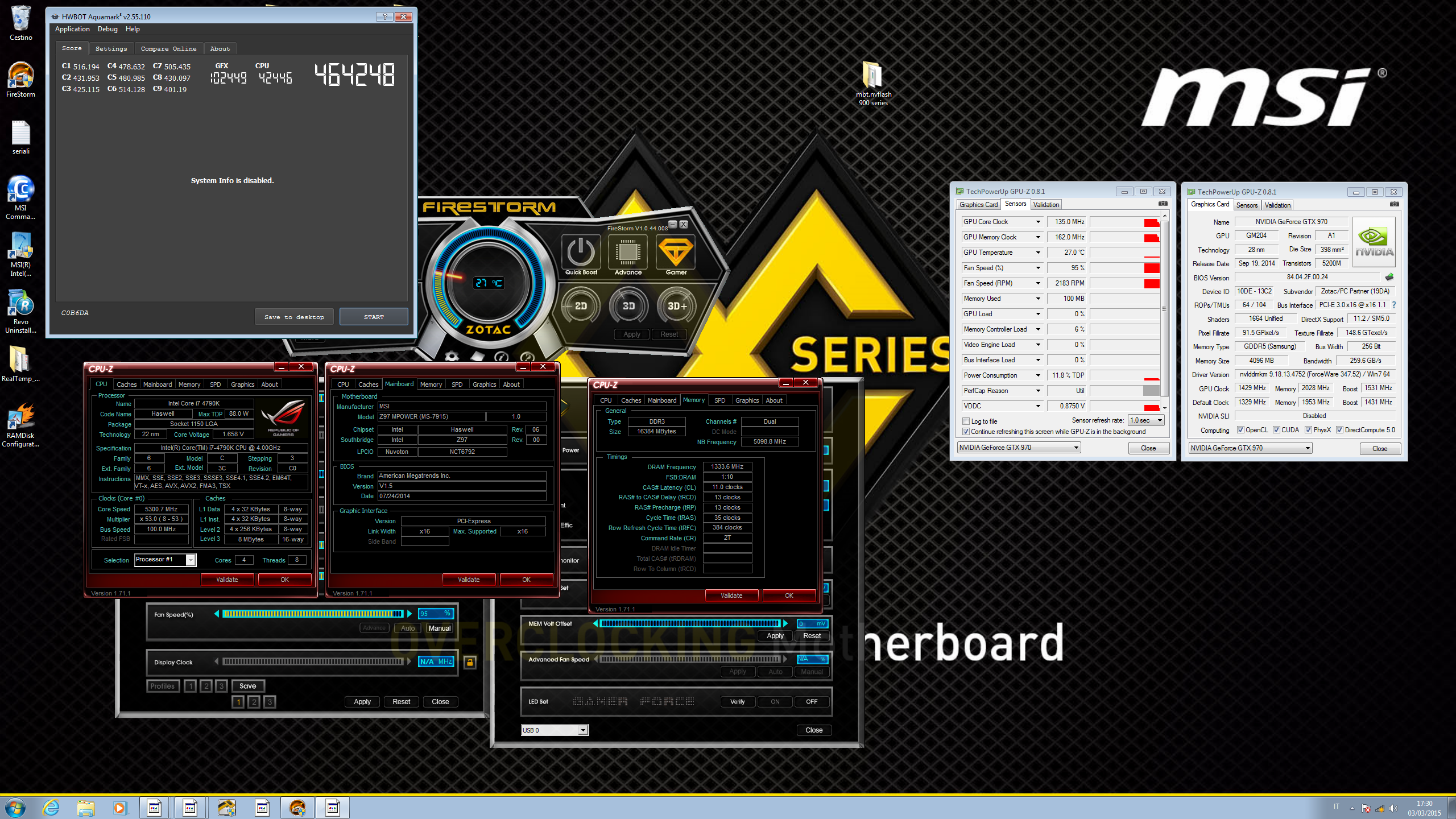Expand GPU Memory Clock sensor dropdown
Viewport: 1456px width, 819px height.
[1037, 237]
